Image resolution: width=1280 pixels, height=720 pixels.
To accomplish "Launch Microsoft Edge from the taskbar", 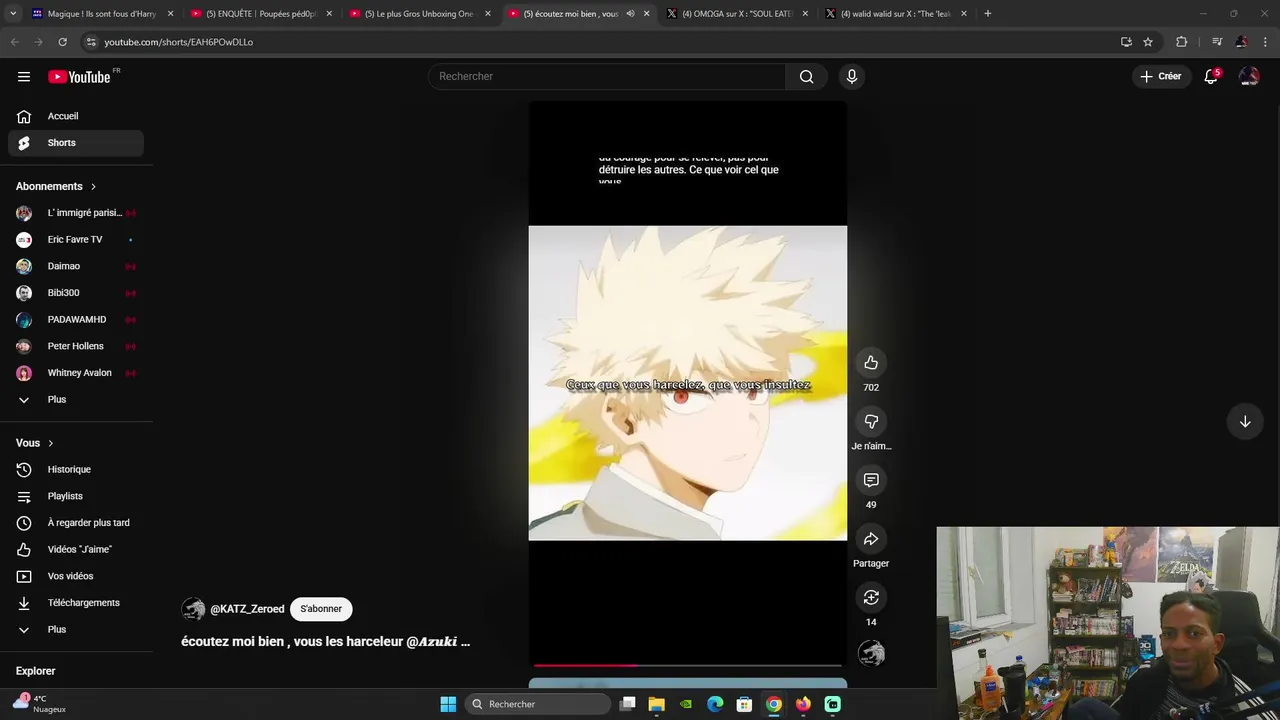I will pyautogui.click(x=715, y=704).
